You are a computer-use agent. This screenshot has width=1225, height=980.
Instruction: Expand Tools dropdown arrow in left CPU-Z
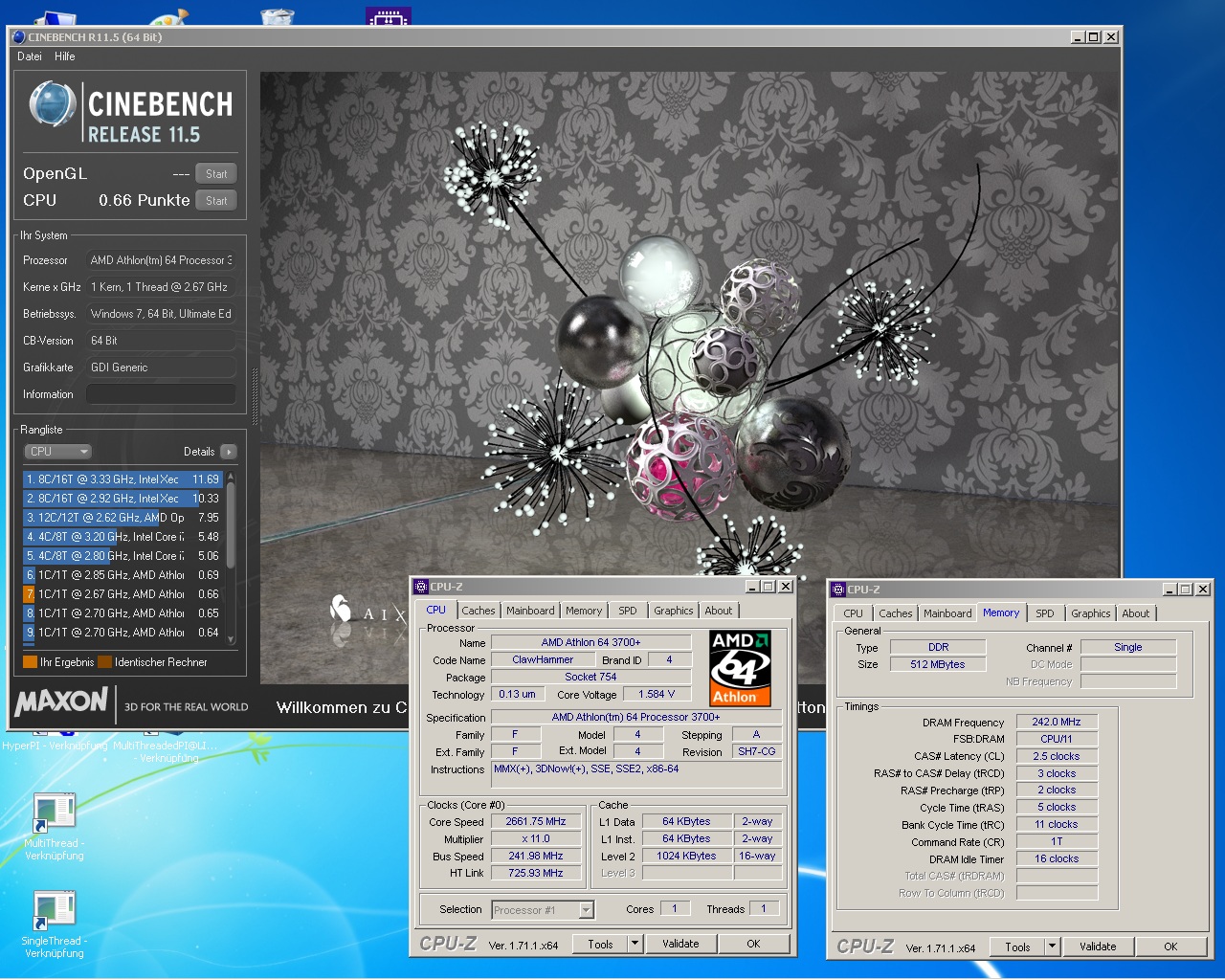[635, 944]
